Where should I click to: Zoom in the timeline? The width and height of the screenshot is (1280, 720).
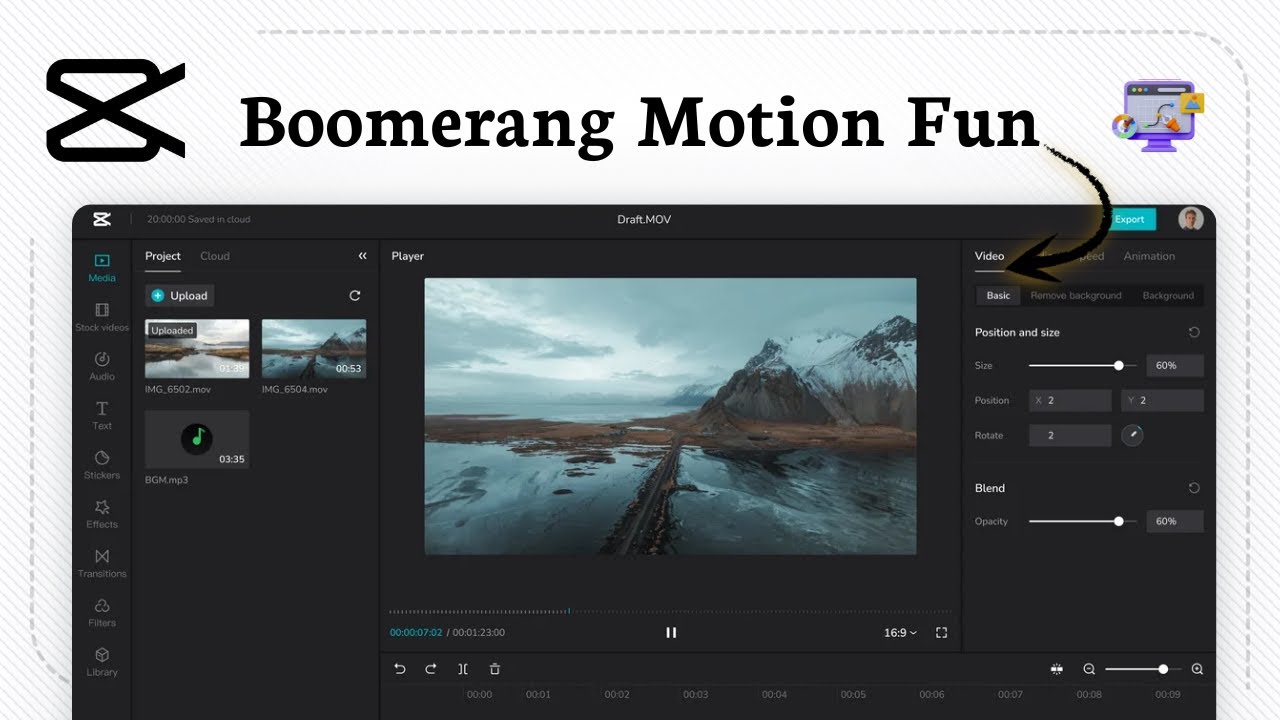pos(1197,669)
